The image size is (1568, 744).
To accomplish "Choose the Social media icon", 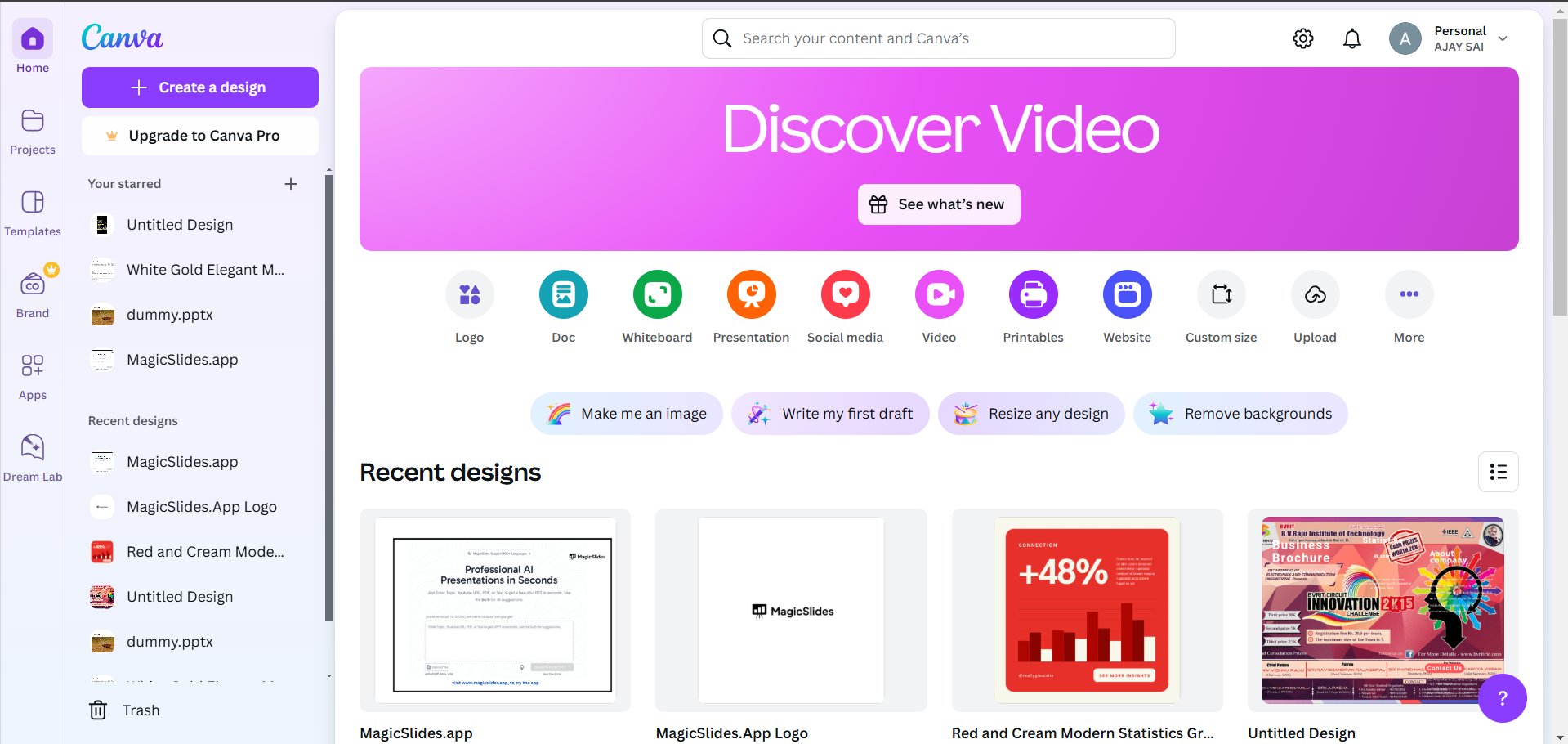I will (x=845, y=294).
